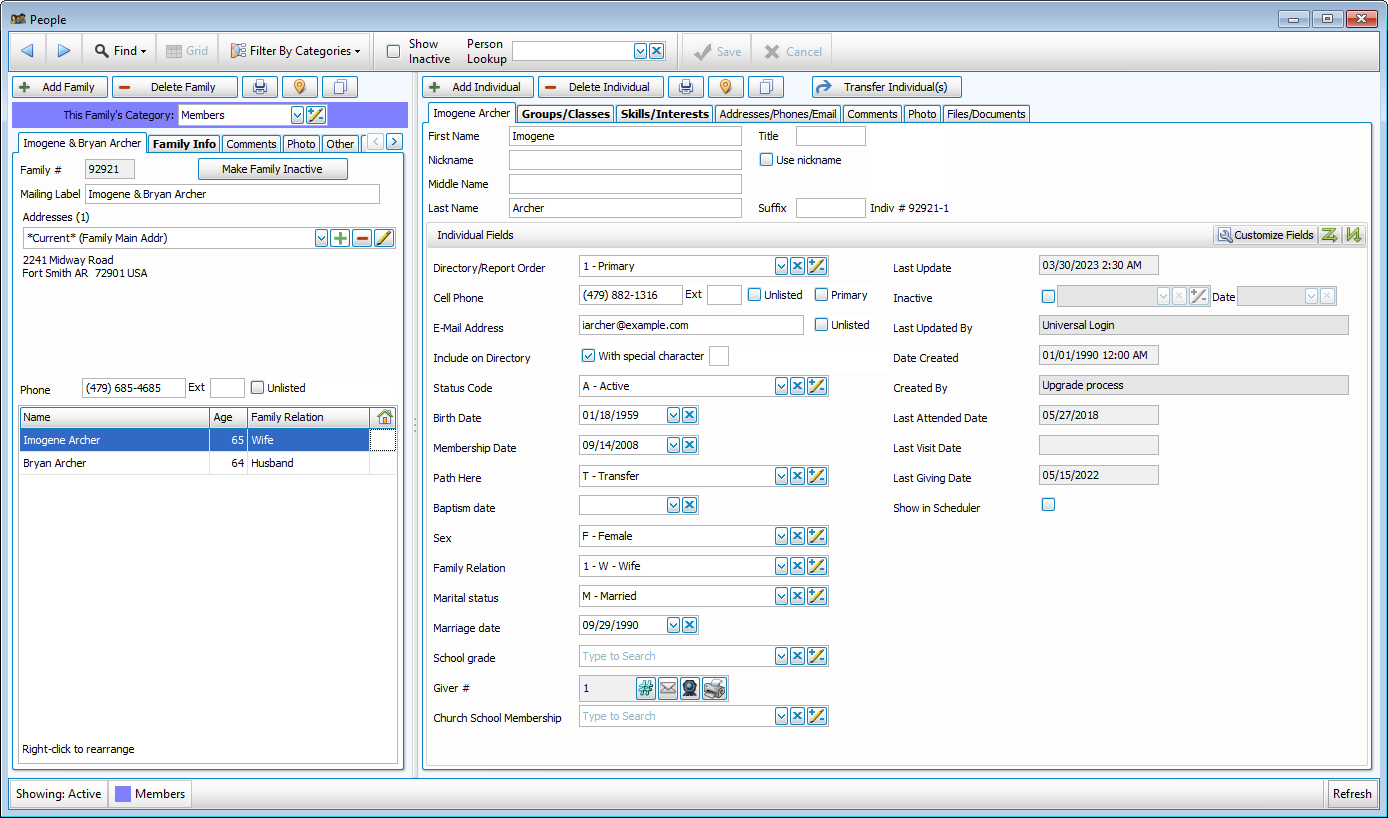The image size is (1388, 818).
Task: Click the Transfer Individual(s) button
Action: [886, 87]
